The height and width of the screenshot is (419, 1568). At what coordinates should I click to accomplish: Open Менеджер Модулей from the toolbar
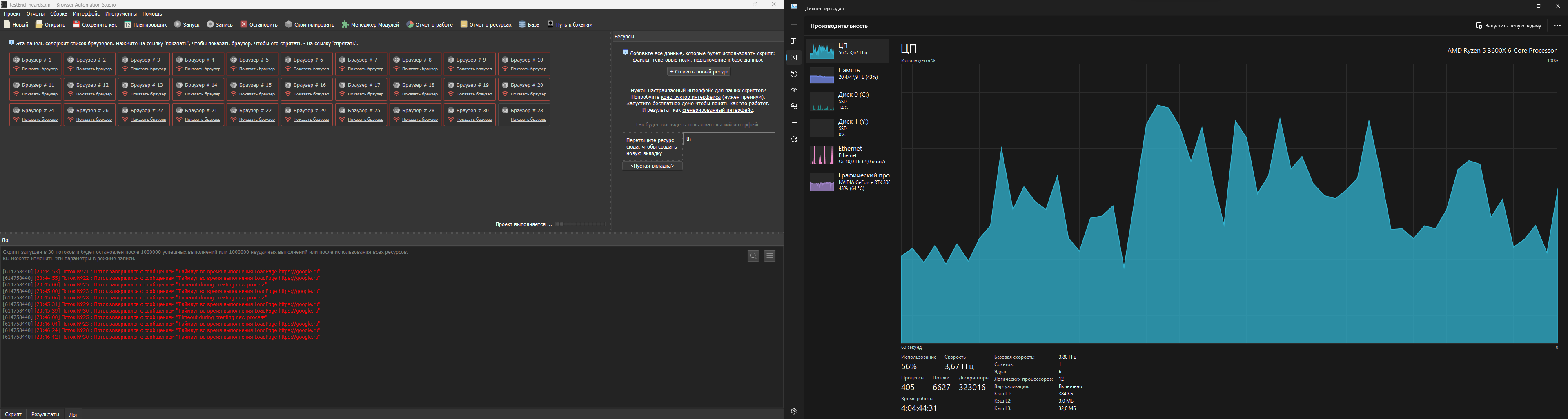coord(370,25)
